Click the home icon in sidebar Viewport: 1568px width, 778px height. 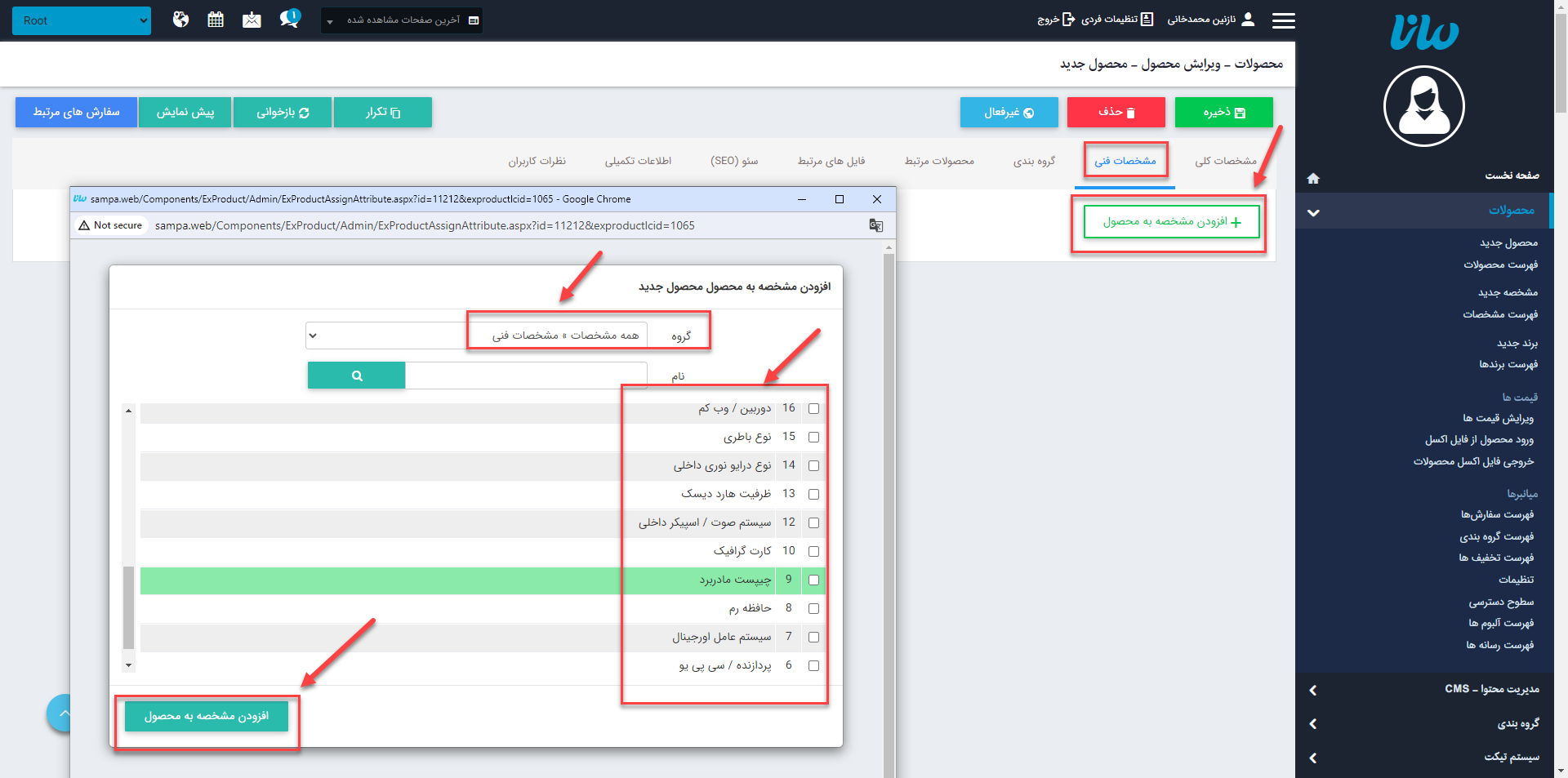tap(1313, 178)
